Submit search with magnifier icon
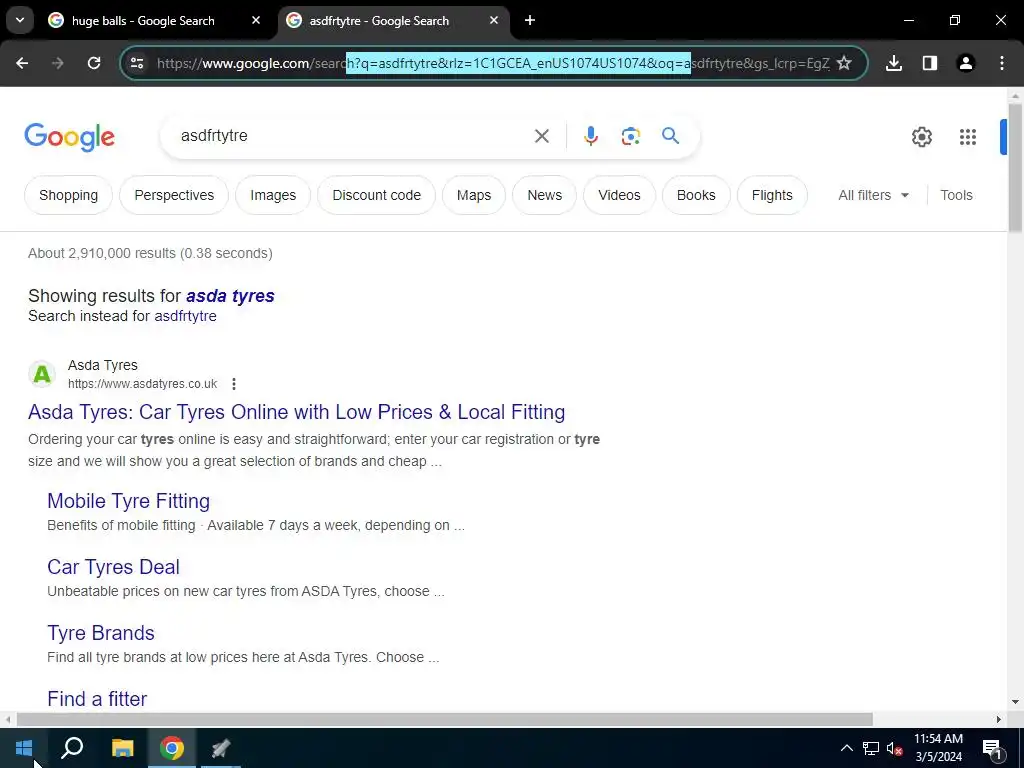 click(670, 136)
